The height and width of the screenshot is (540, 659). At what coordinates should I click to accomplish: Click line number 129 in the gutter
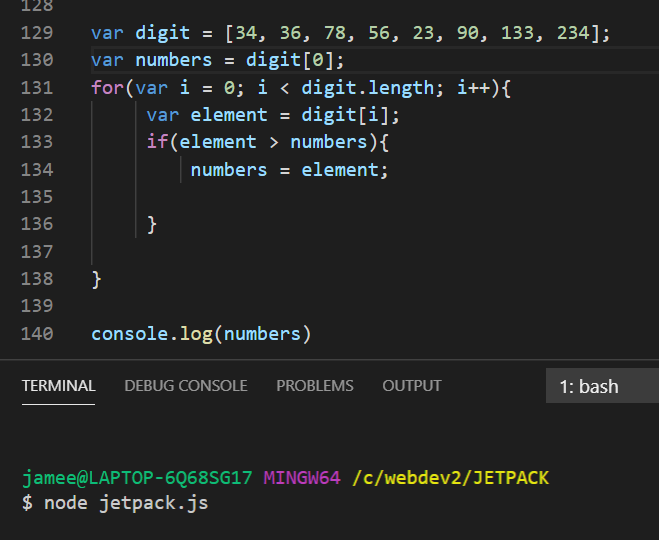tap(37, 33)
